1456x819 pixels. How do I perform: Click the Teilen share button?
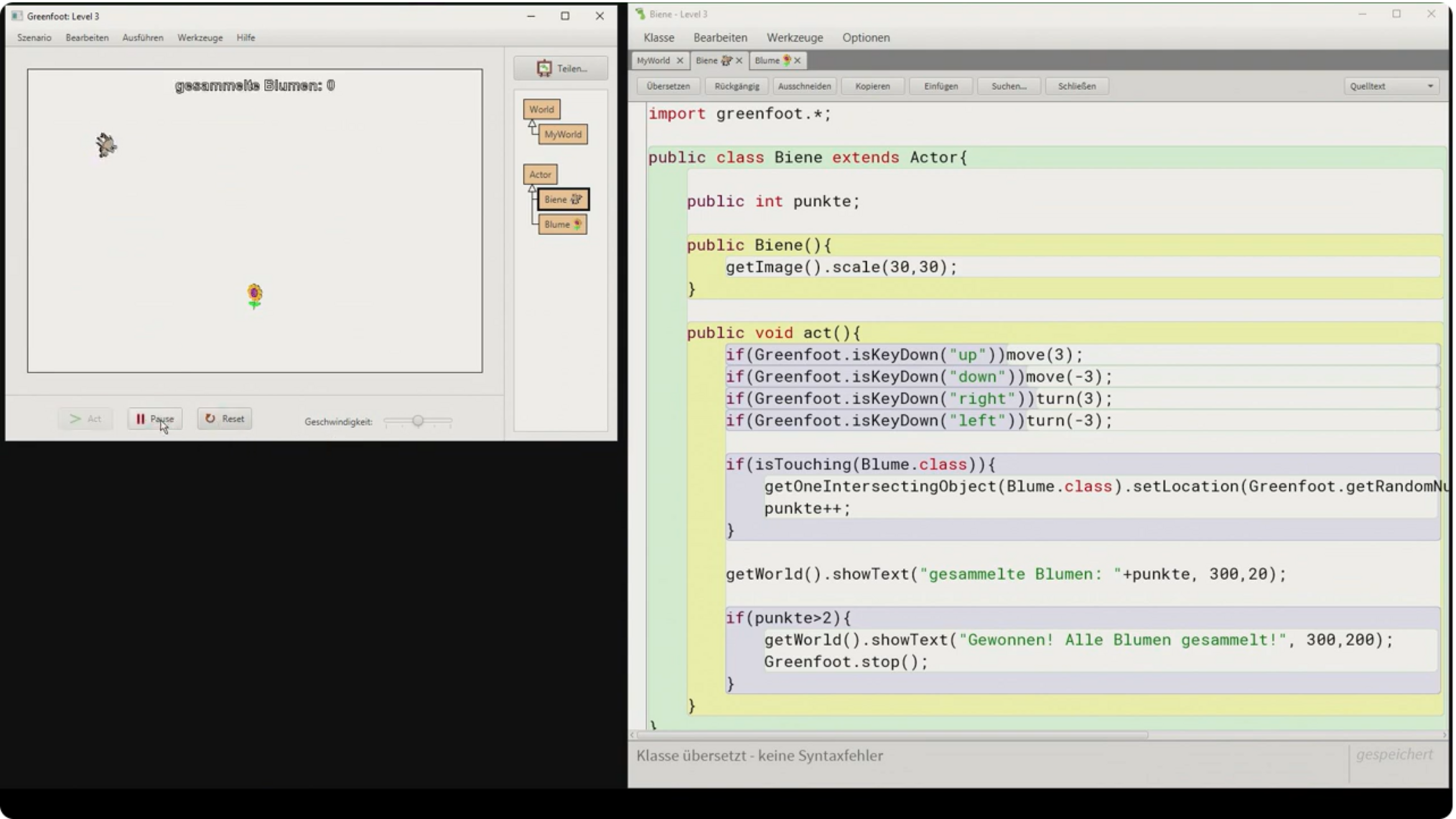pos(561,68)
